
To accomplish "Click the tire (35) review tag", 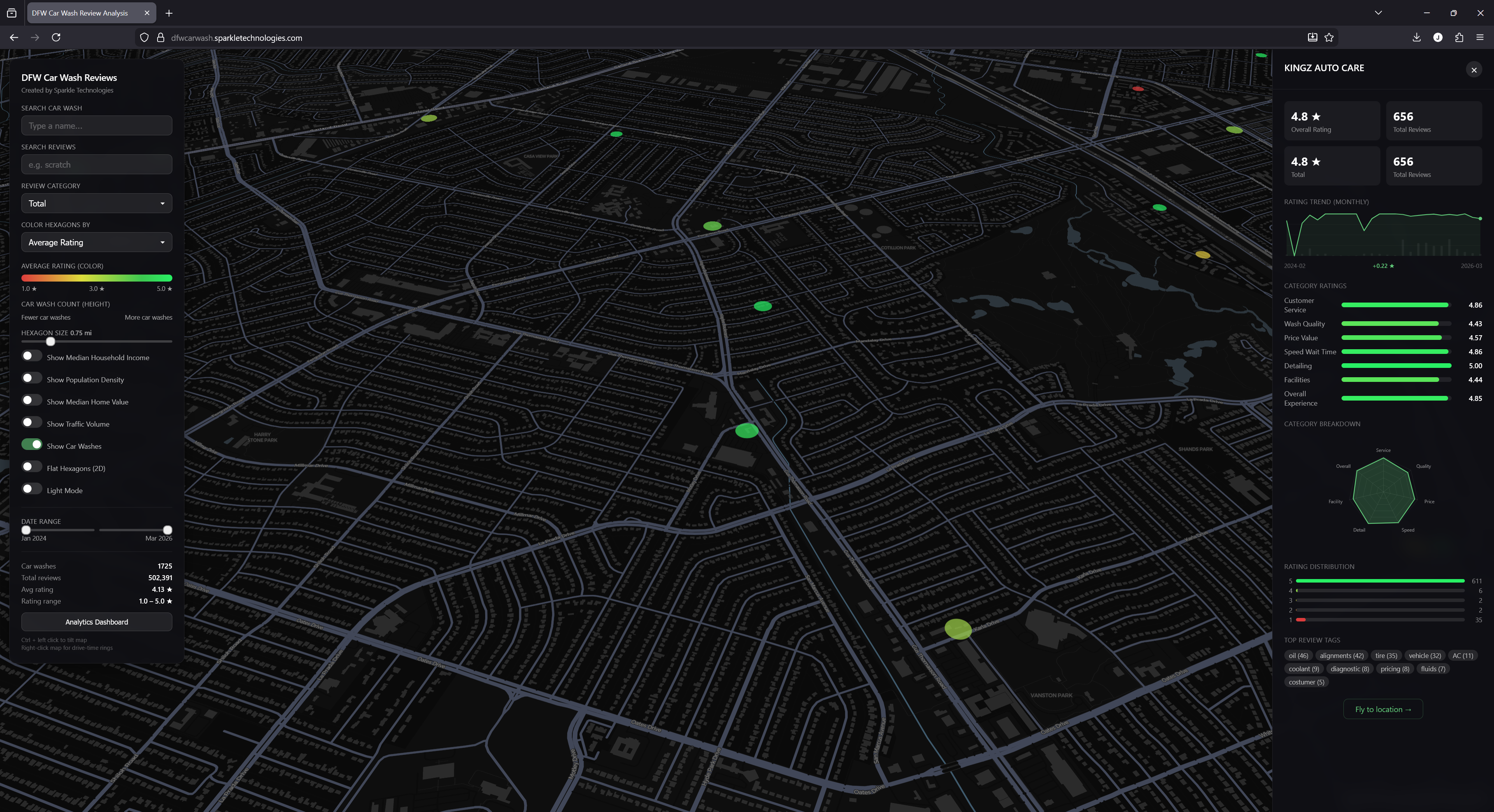I will (1386, 656).
